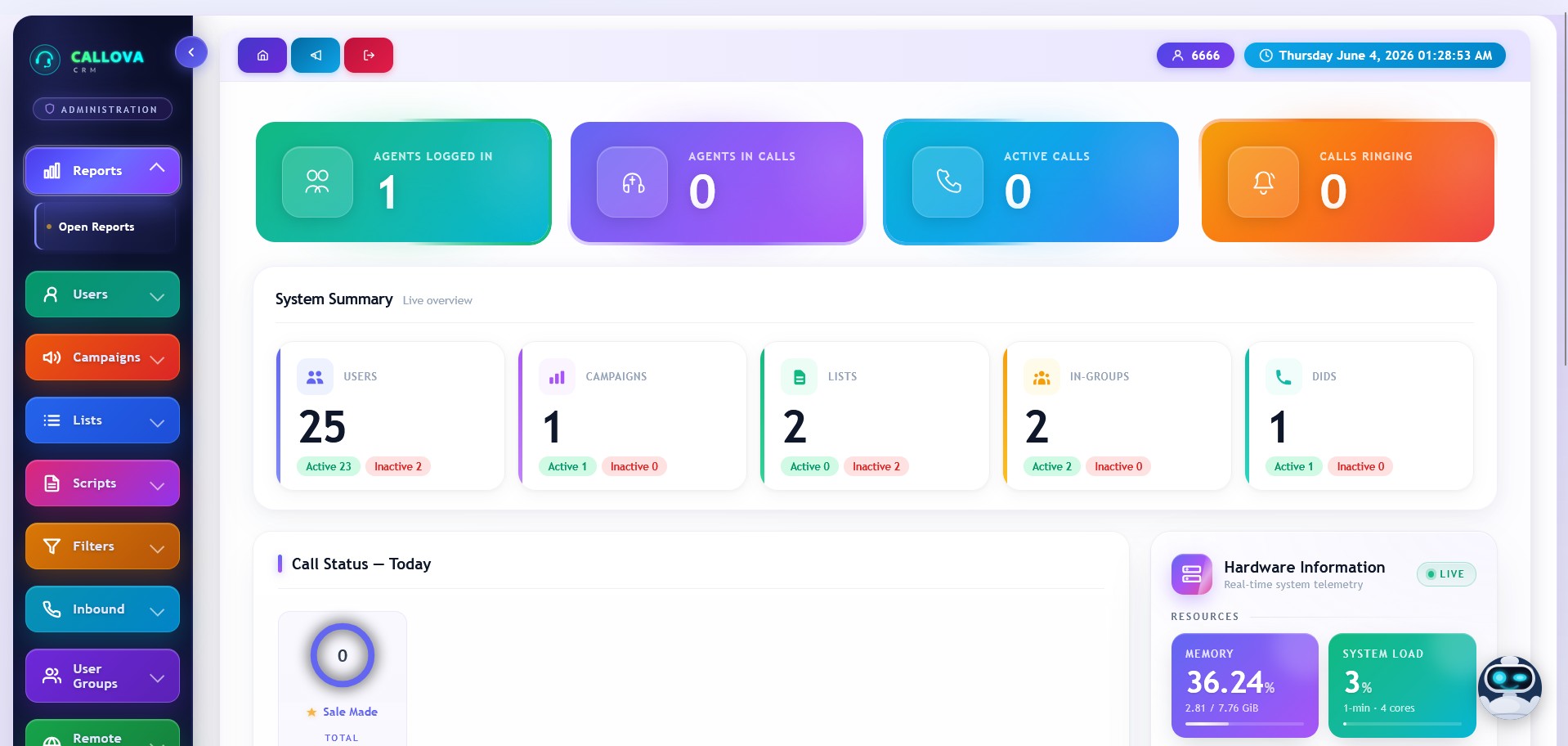Expand the User Groups menu chevron
The image size is (1568, 746).
(x=157, y=678)
